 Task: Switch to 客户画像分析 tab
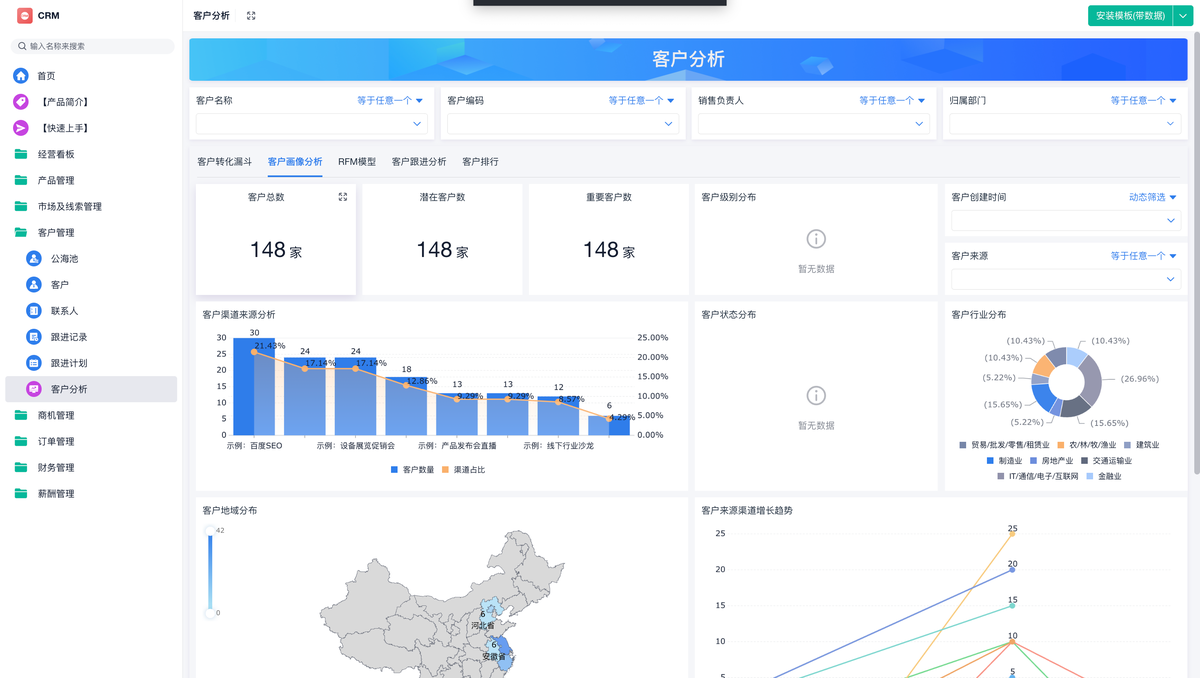click(x=295, y=162)
